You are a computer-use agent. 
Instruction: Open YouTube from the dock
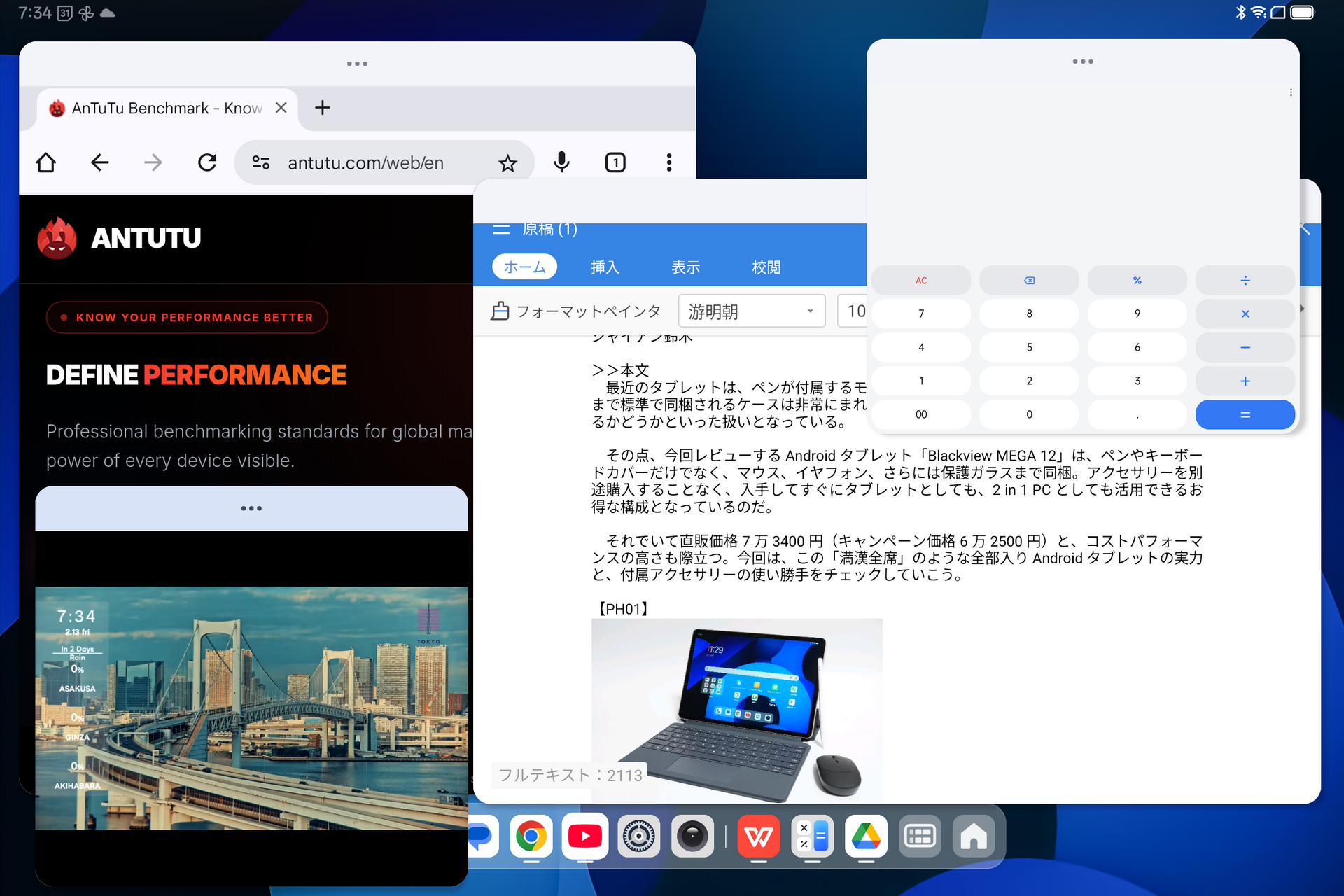[x=585, y=836]
